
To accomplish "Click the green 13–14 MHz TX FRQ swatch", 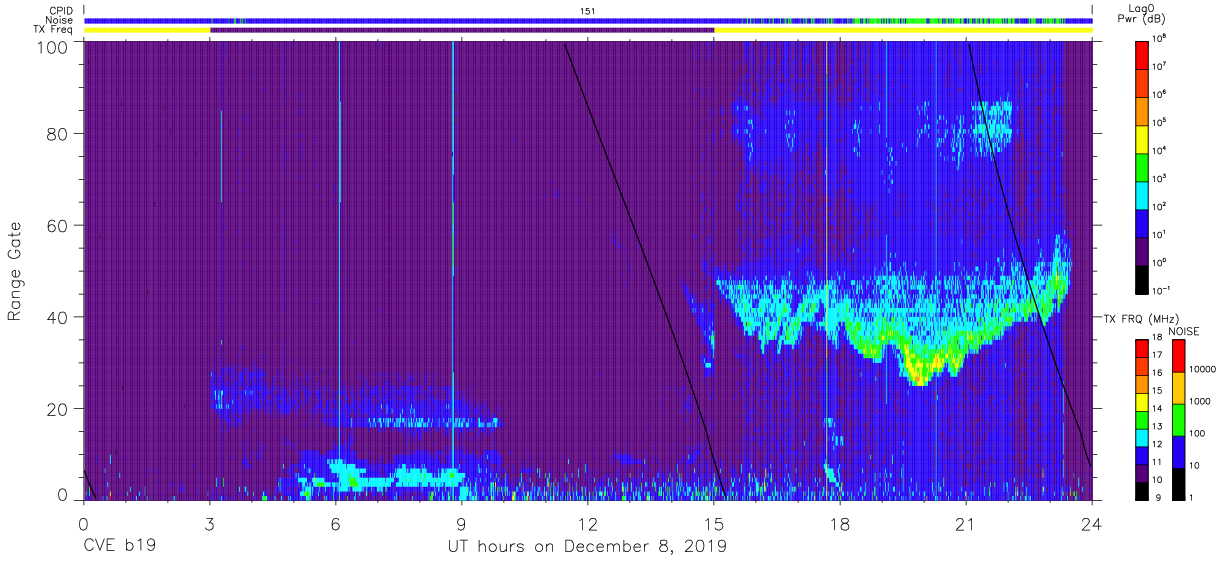I will pyautogui.click(x=1143, y=419).
